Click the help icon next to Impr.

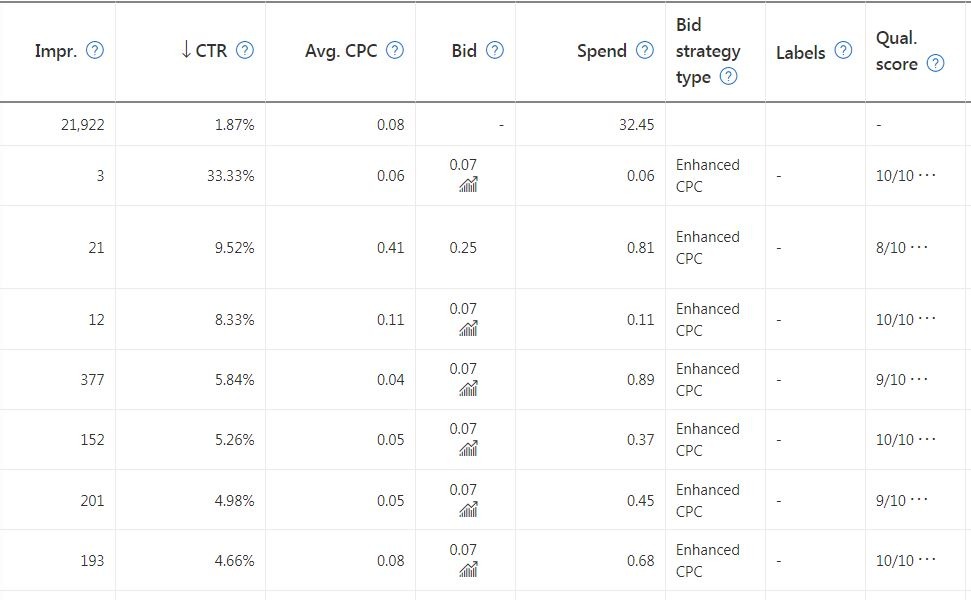95,51
